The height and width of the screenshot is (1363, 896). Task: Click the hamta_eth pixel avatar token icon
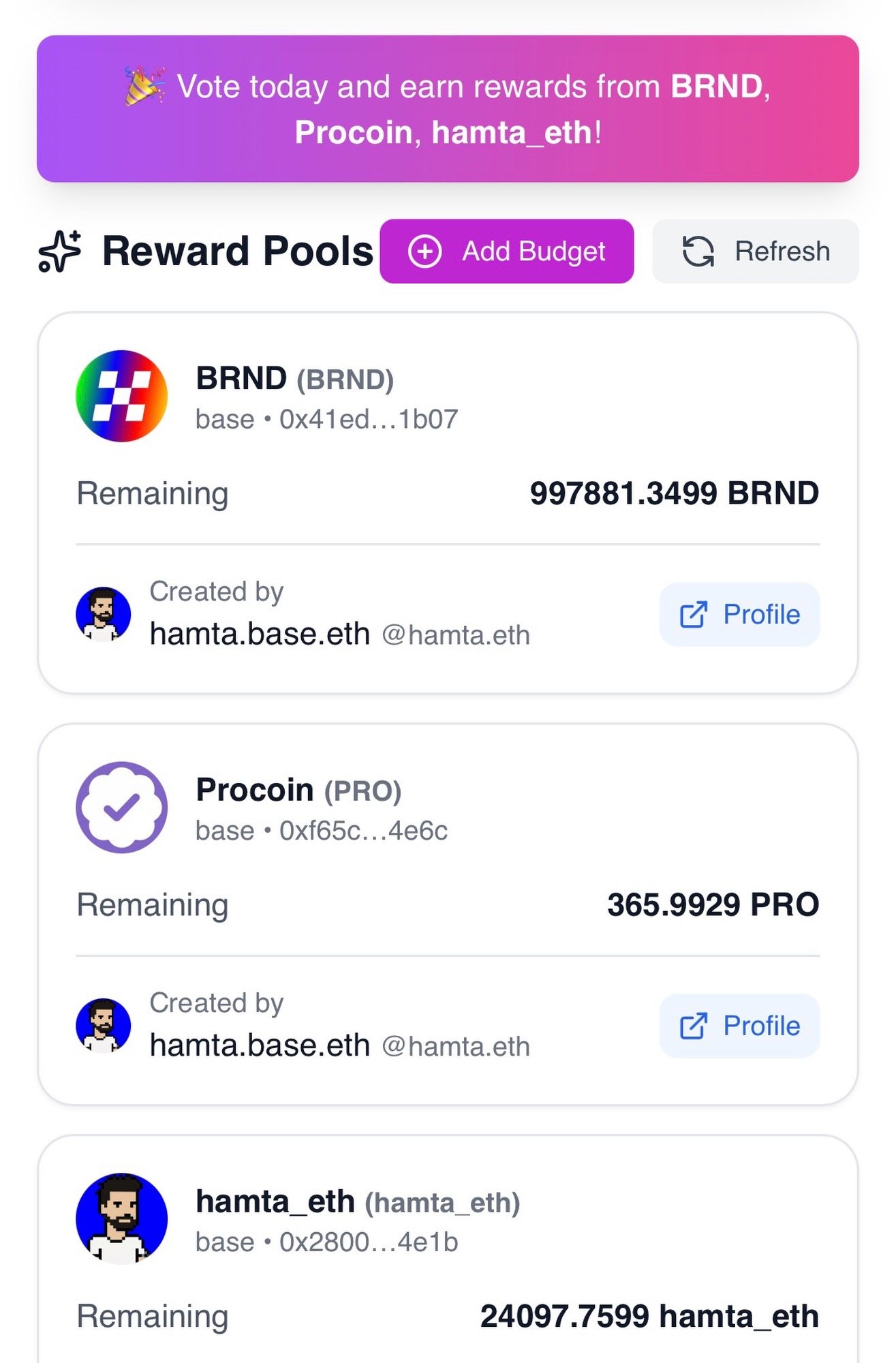pos(122,1218)
